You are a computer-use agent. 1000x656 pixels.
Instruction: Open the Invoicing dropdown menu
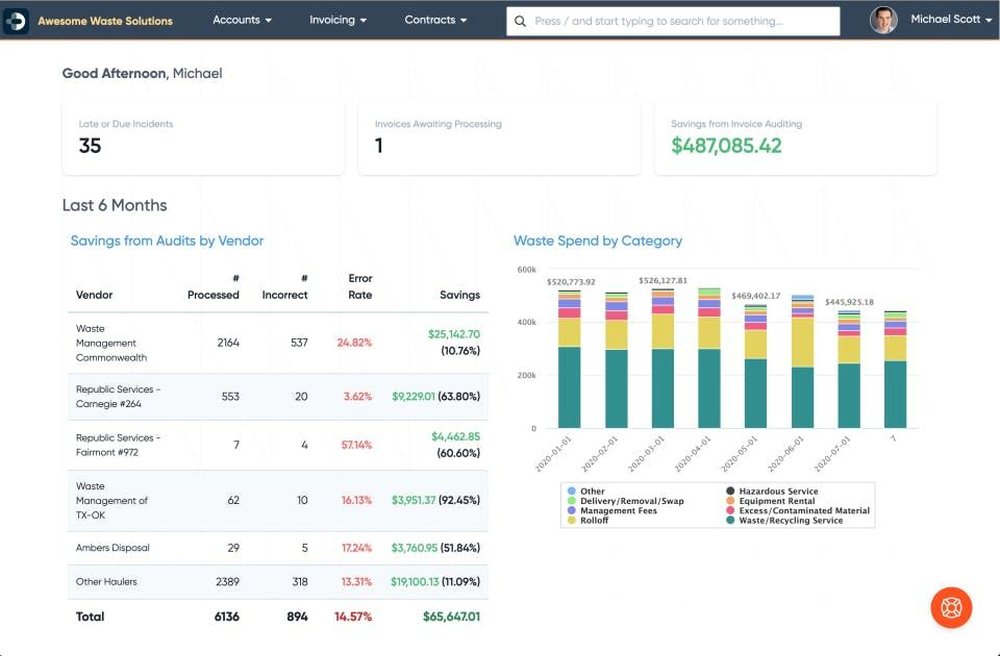[338, 20]
